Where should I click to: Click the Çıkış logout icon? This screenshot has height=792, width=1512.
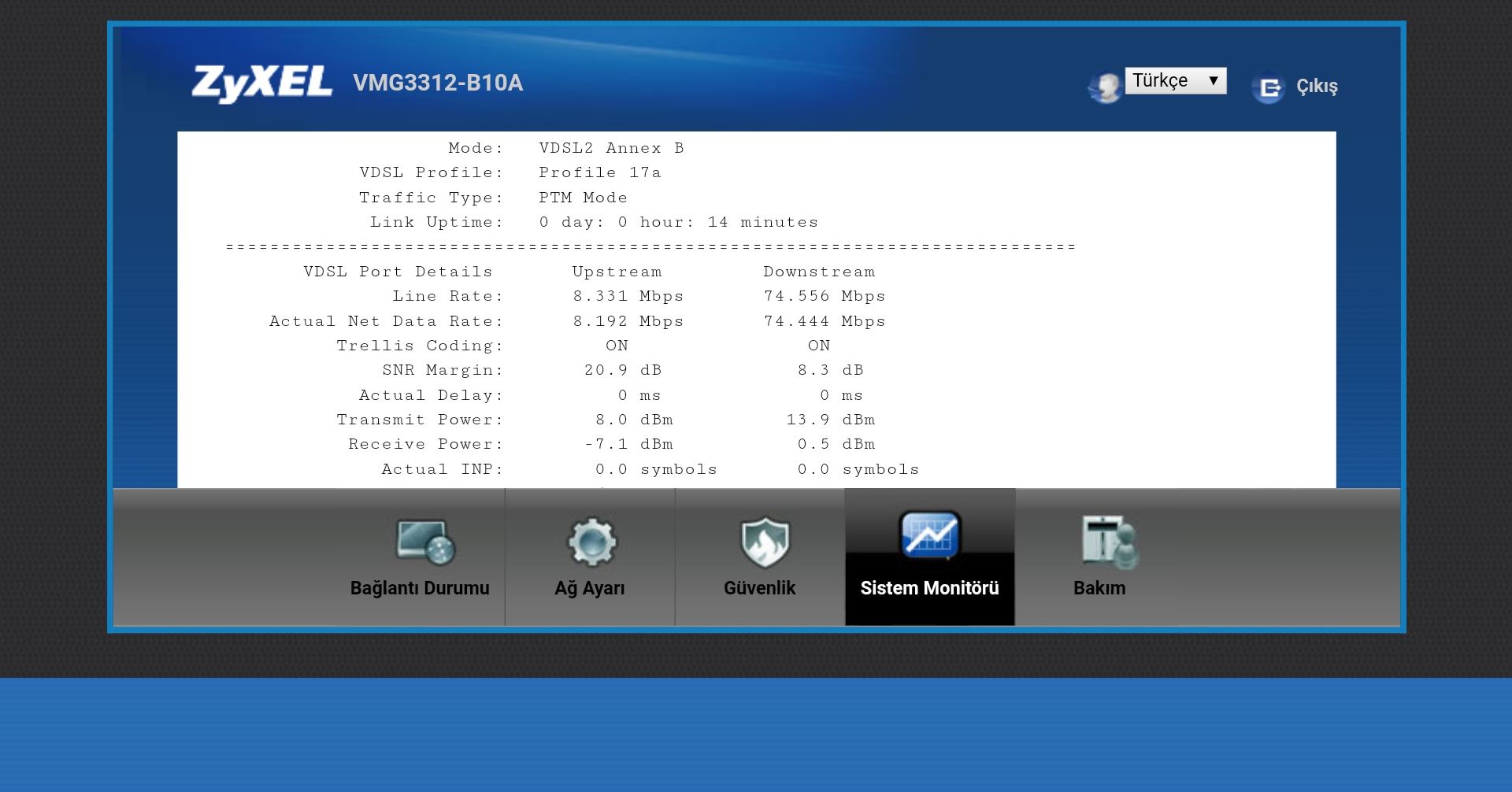pos(1268,87)
